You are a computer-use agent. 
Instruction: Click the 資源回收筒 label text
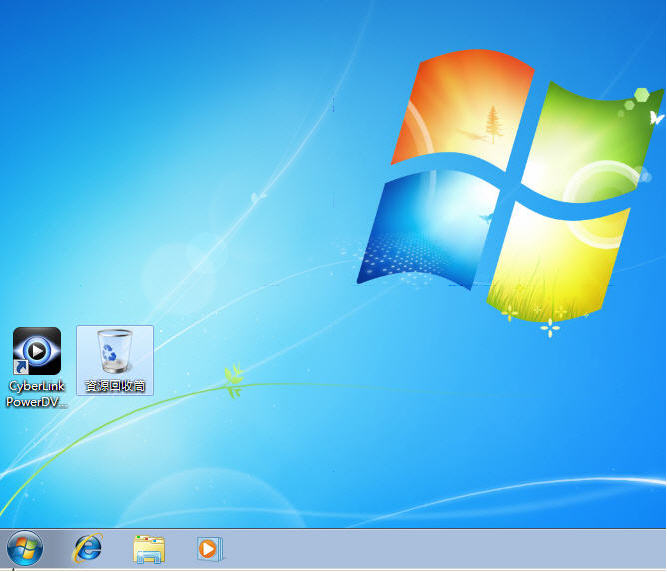(115, 386)
